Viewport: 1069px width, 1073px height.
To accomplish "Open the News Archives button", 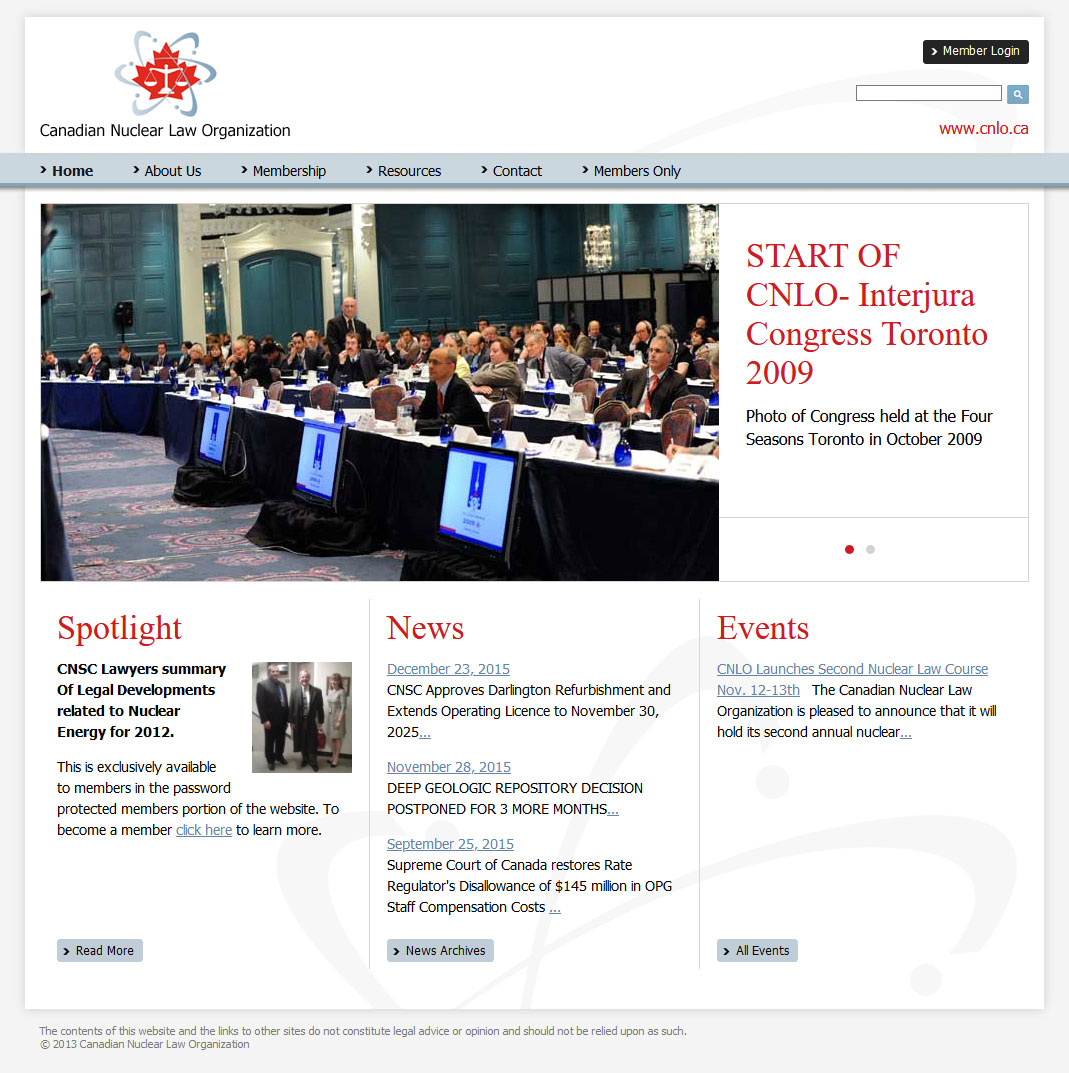I will [x=440, y=951].
